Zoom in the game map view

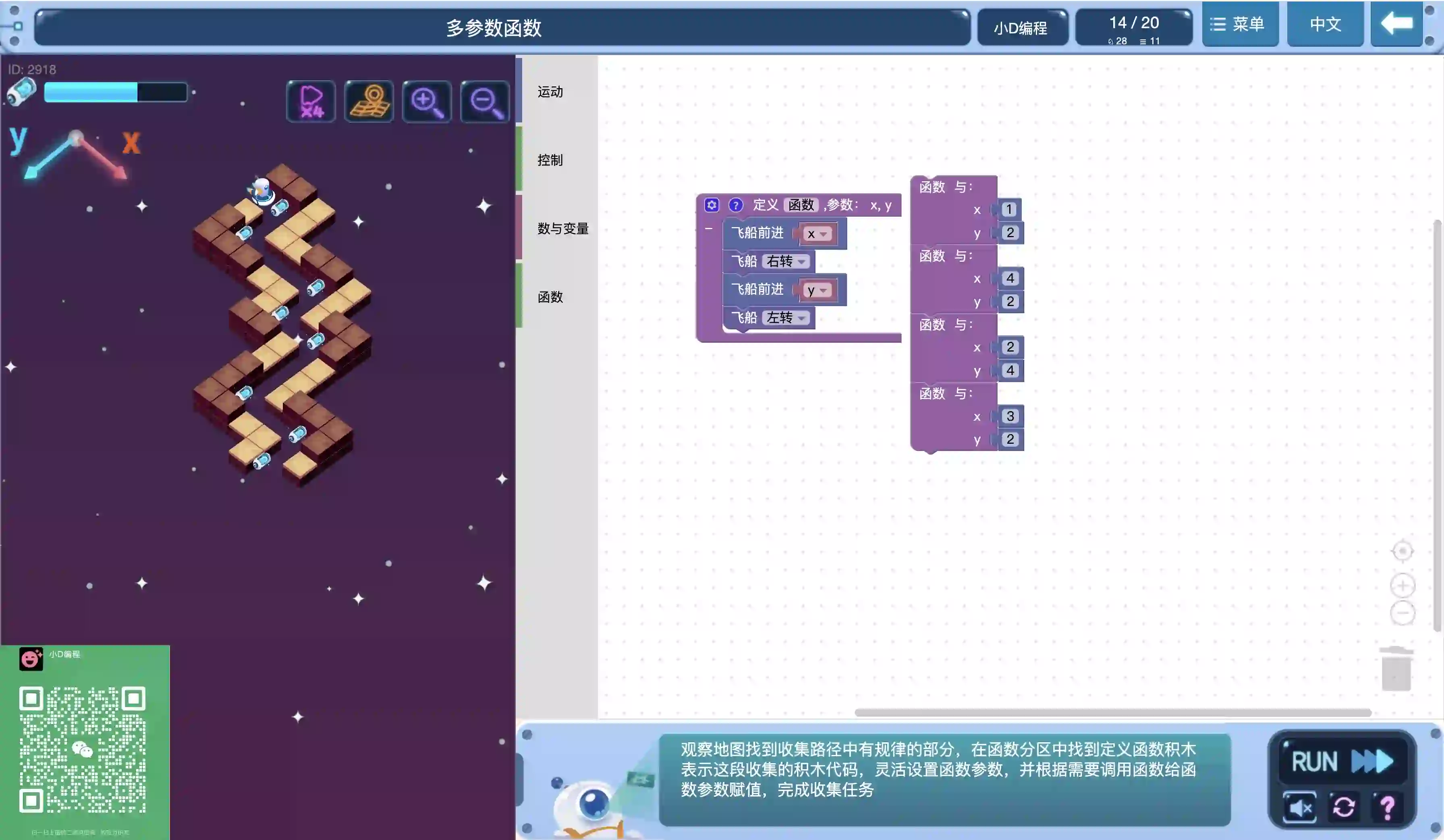pos(427,101)
